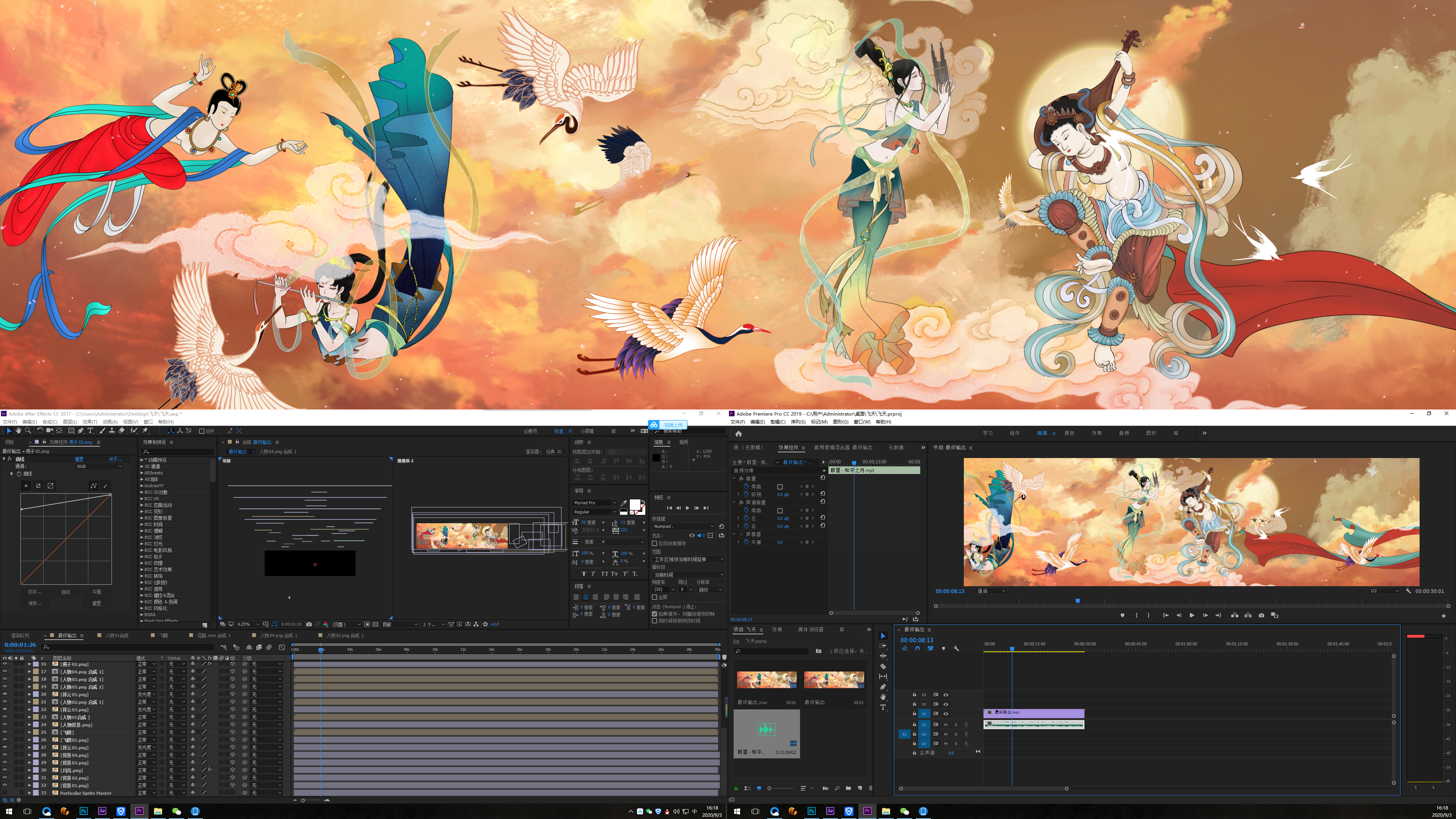
Task: Open 适合 zoom level dropdown in Premiere
Action: (992, 591)
